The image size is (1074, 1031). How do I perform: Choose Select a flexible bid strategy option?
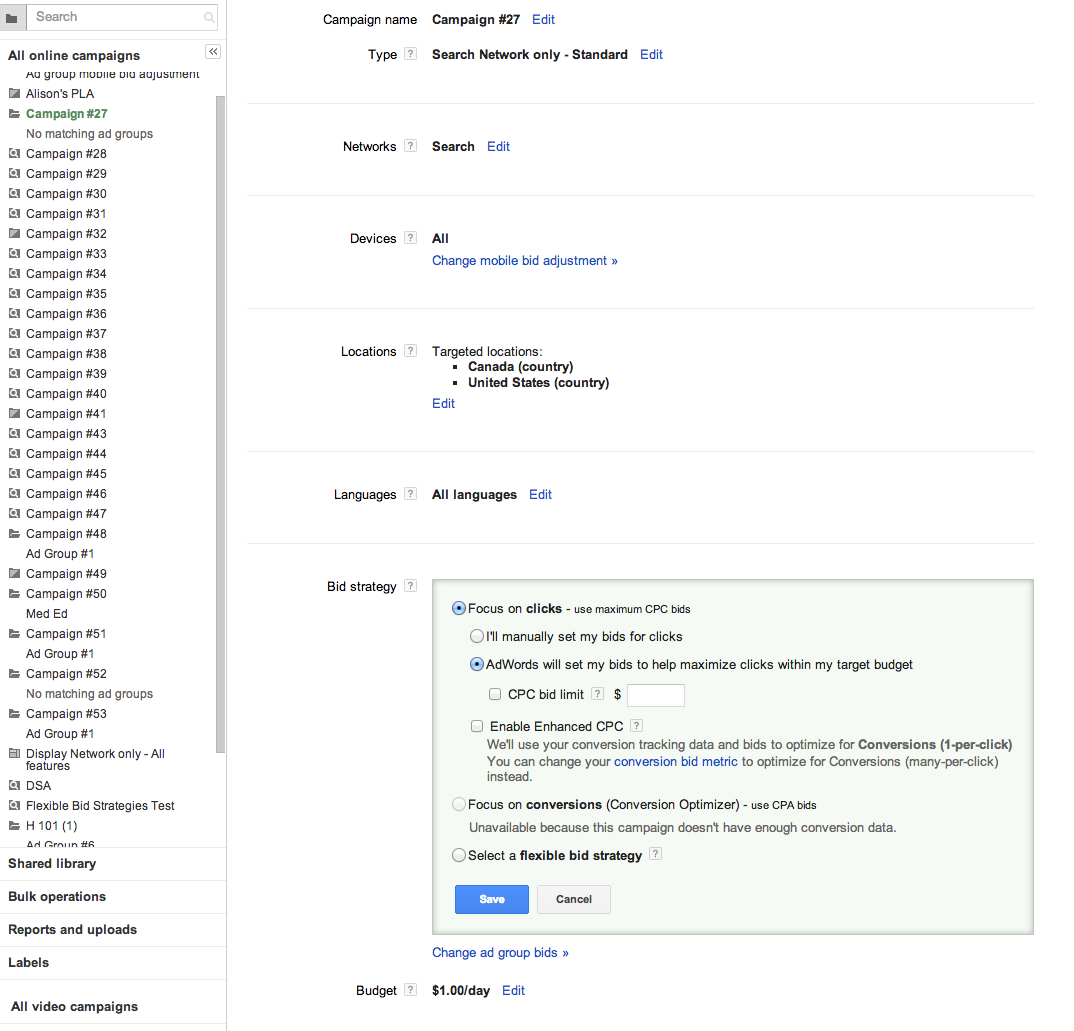point(459,855)
